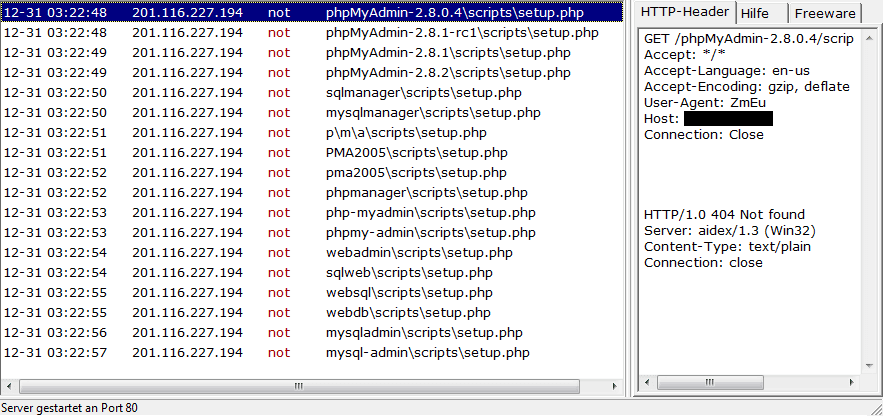Select the sqlweb\scripts\setup.php row
Image resolution: width=883 pixels, height=416 pixels.
(312, 273)
